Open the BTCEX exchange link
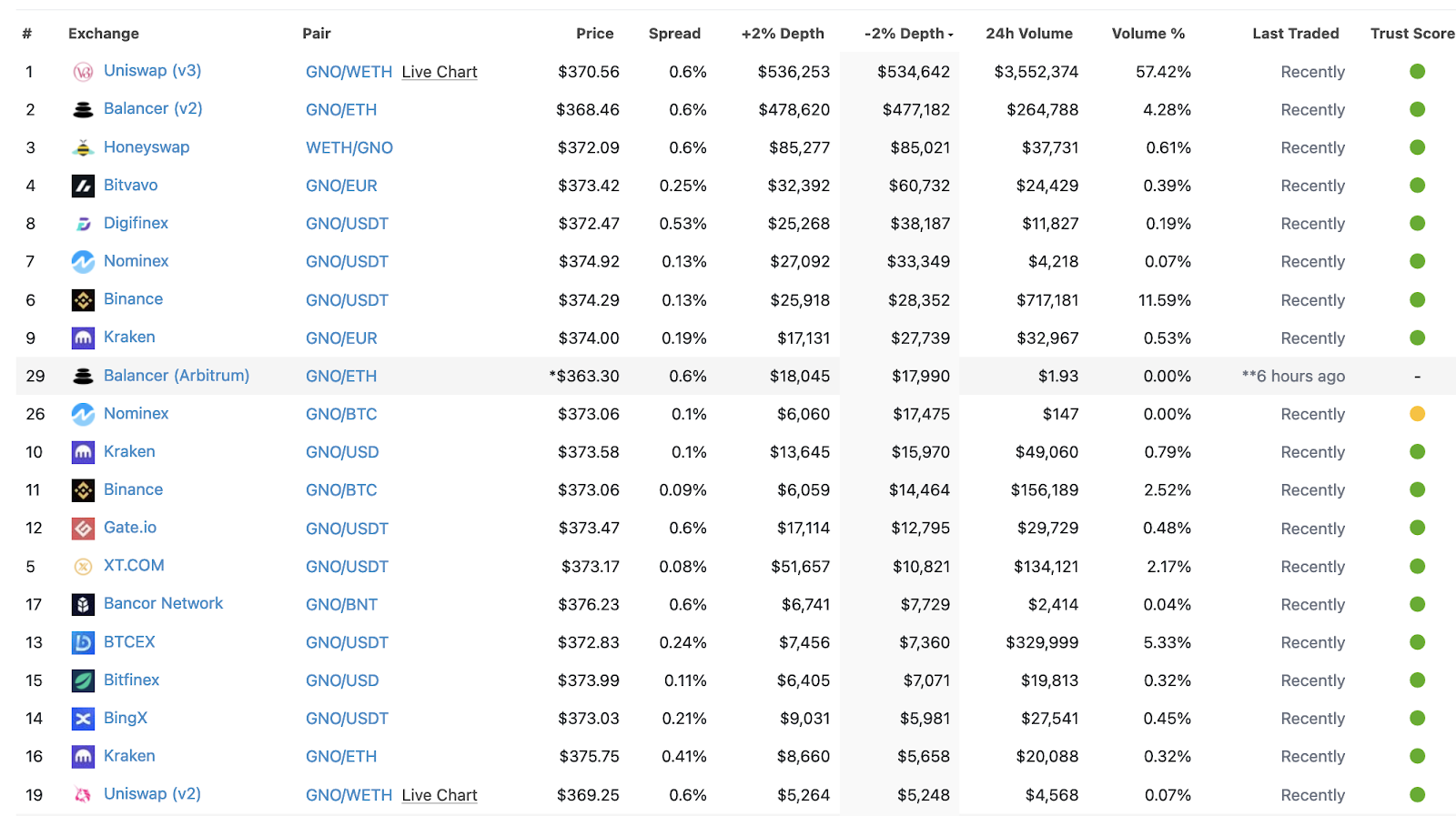 [x=129, y=641]
